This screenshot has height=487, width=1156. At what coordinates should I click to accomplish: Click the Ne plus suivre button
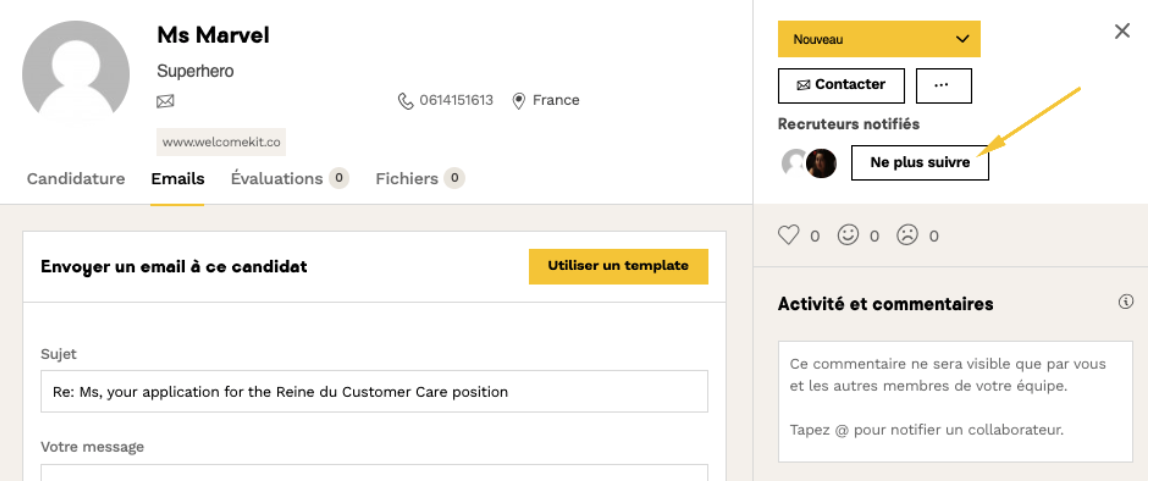pos(919,162)
